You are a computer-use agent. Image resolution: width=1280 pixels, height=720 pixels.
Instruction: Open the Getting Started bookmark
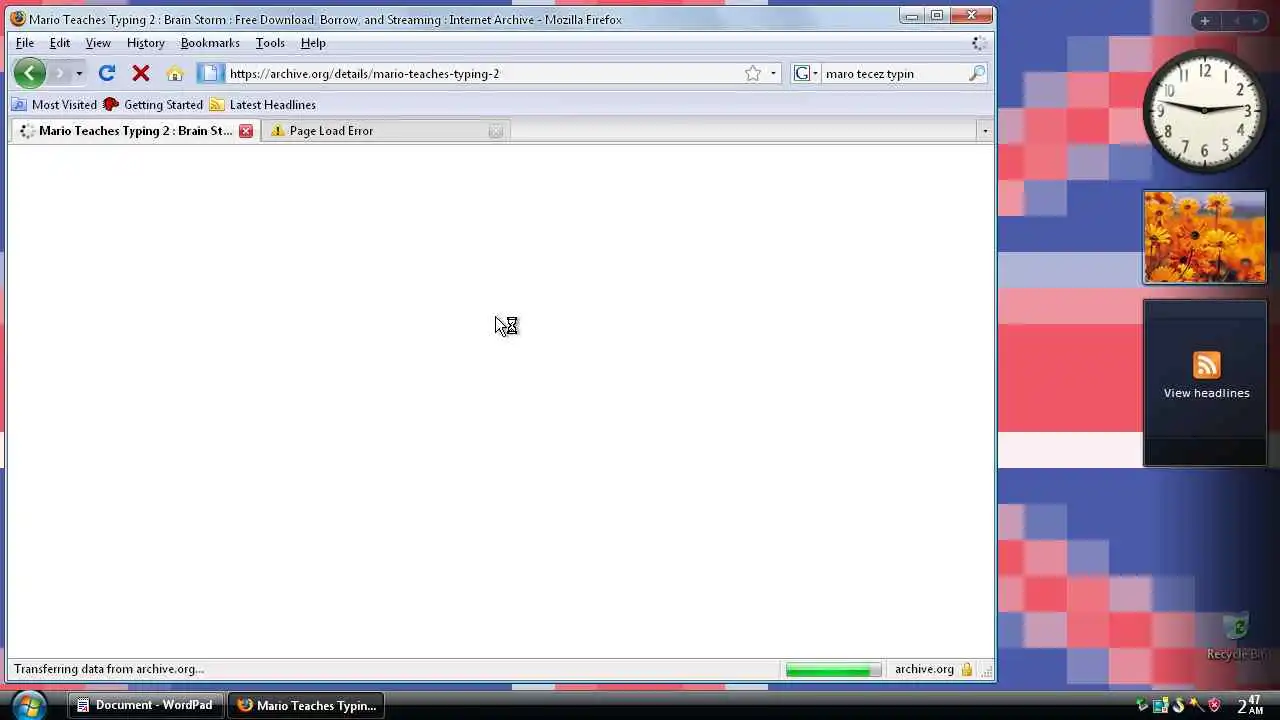pyautogui.click(x=153, y=104)
